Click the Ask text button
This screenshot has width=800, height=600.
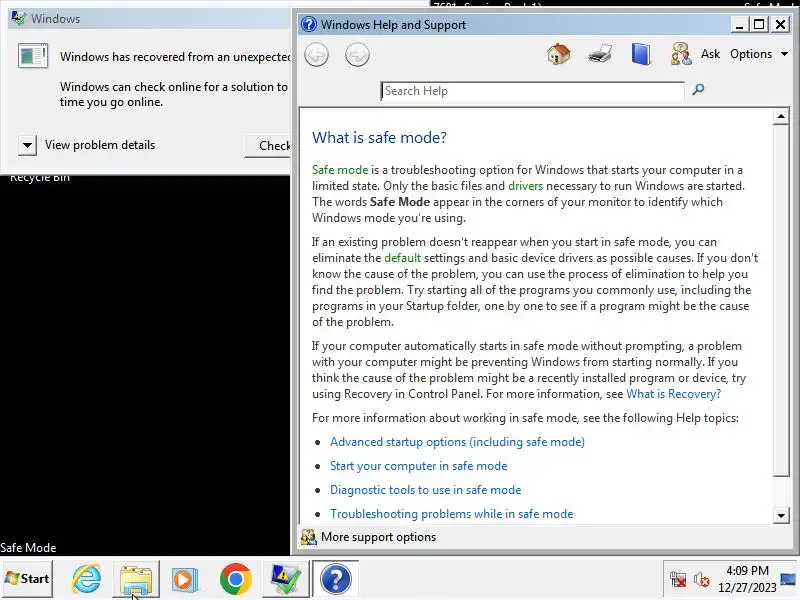(x=710, y=54)
